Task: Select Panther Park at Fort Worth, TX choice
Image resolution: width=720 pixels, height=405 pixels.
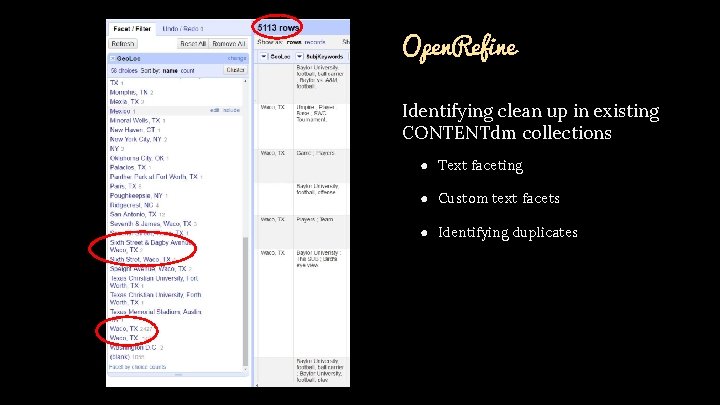Action: pos(154,177)
